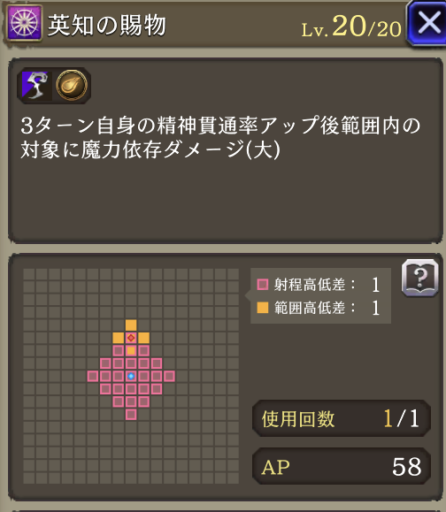
Task: Select the red diamond target tile
Action: pyautogui.click(x=131, y=338)
